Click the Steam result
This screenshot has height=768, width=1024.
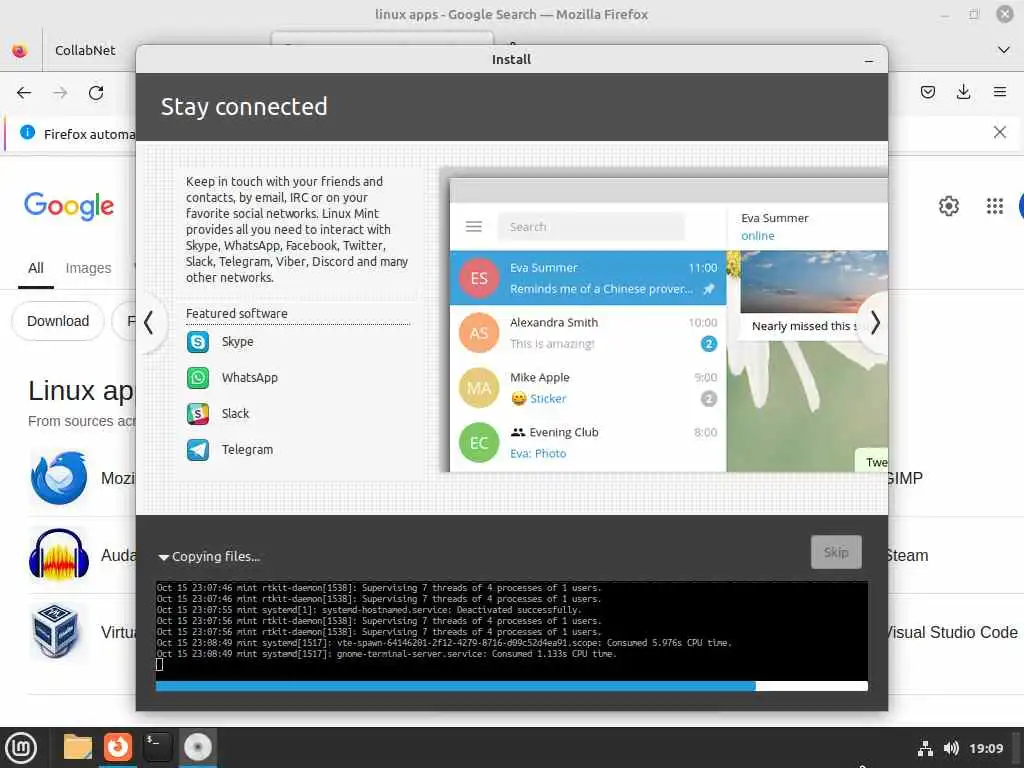tap(907, 555)
